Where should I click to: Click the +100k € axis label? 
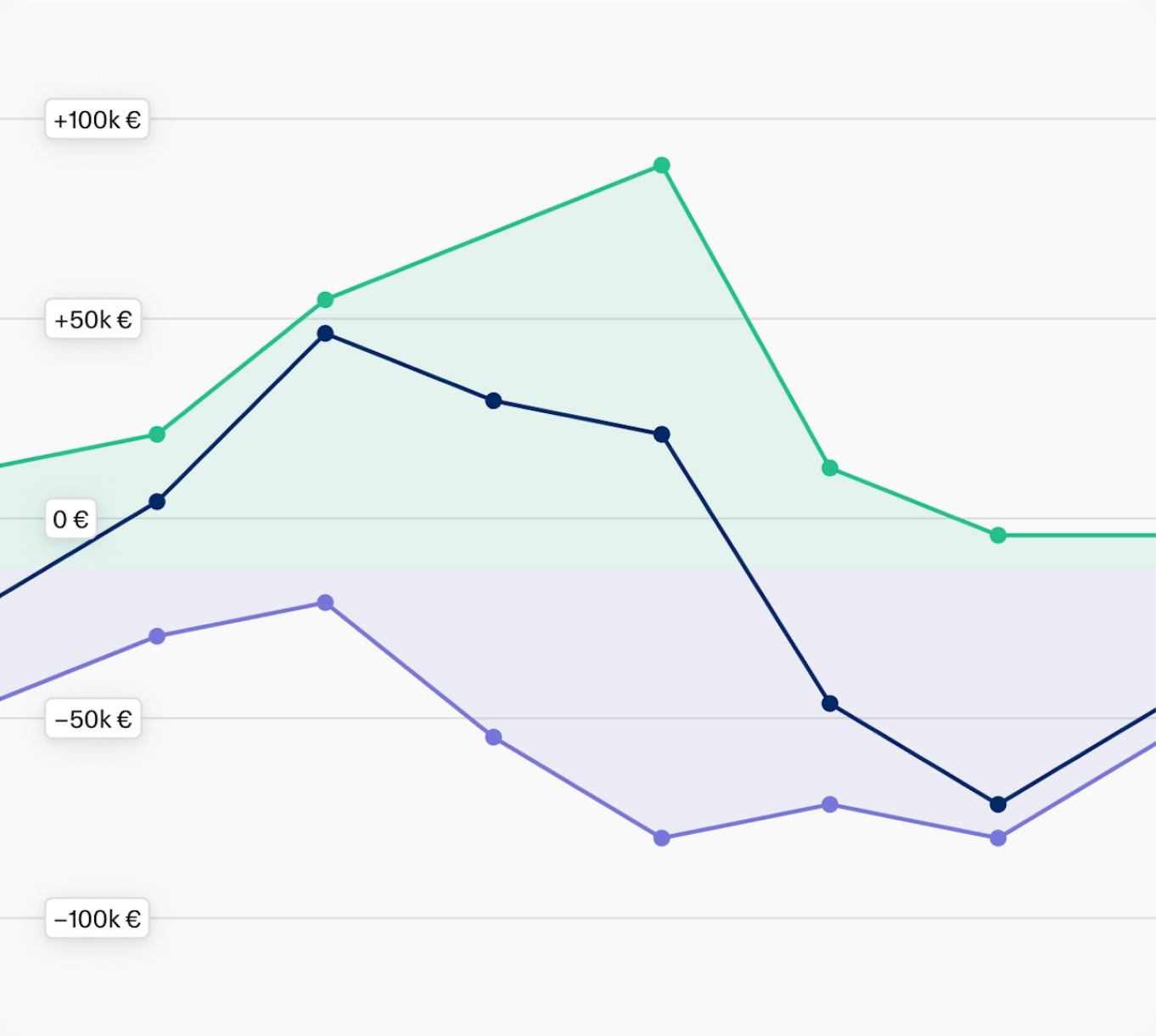[97, 120]
